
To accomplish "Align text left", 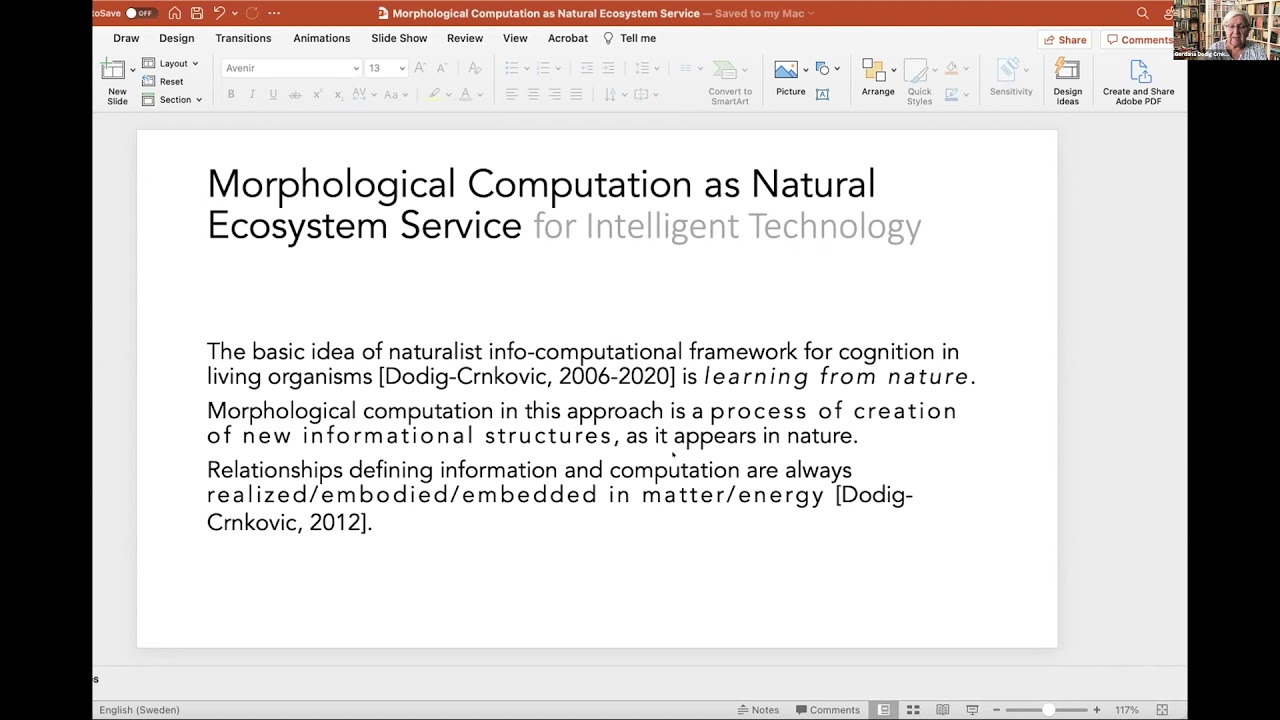I will pos(511,94).
